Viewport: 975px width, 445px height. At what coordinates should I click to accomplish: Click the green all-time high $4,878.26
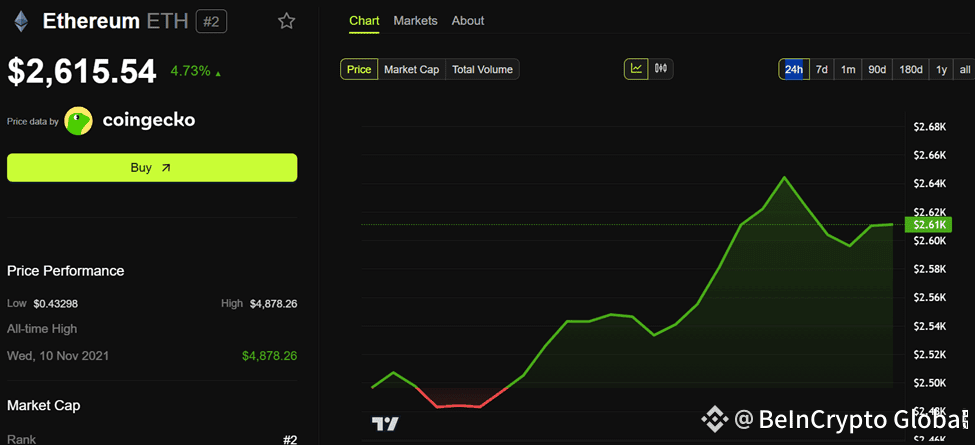269,356
